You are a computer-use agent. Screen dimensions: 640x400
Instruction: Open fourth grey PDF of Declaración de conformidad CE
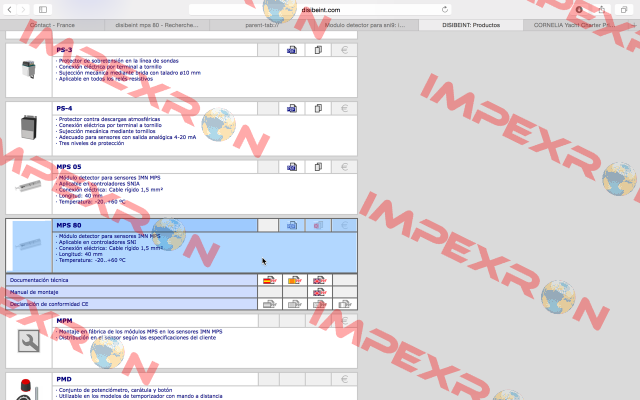point(345,304)
